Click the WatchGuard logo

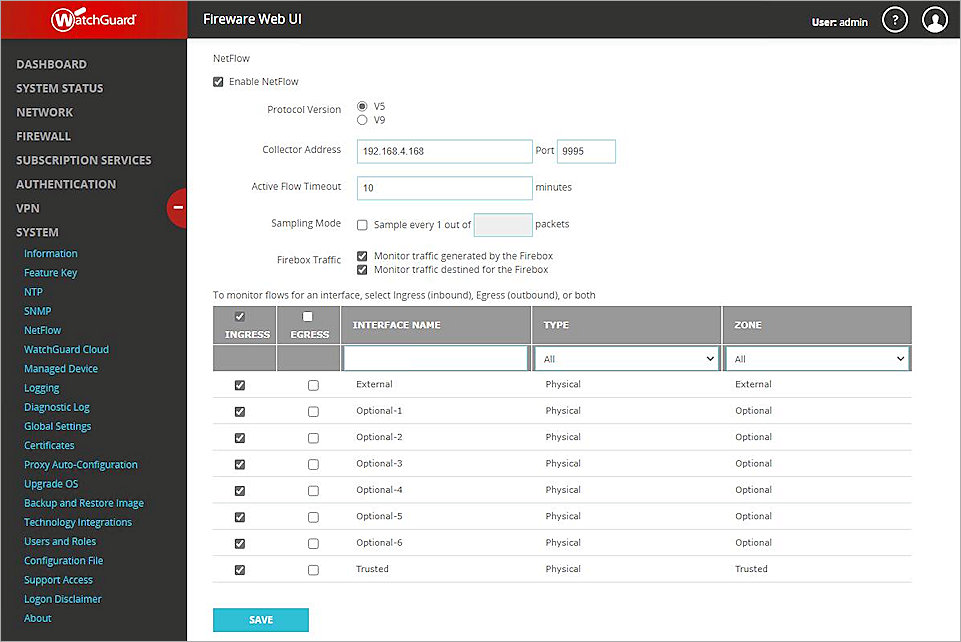click(x=91, y=18)
